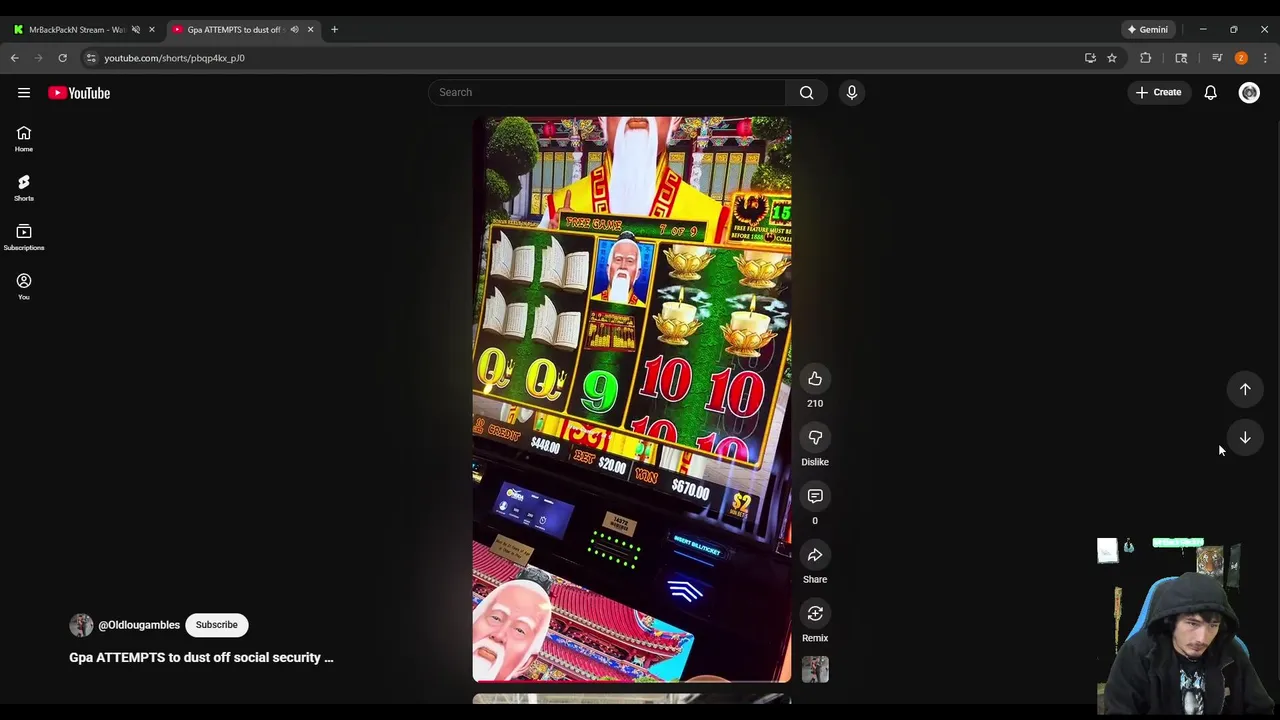Open the YouTube account avatar menu
1280x720 pixels.
(1249, 92)
